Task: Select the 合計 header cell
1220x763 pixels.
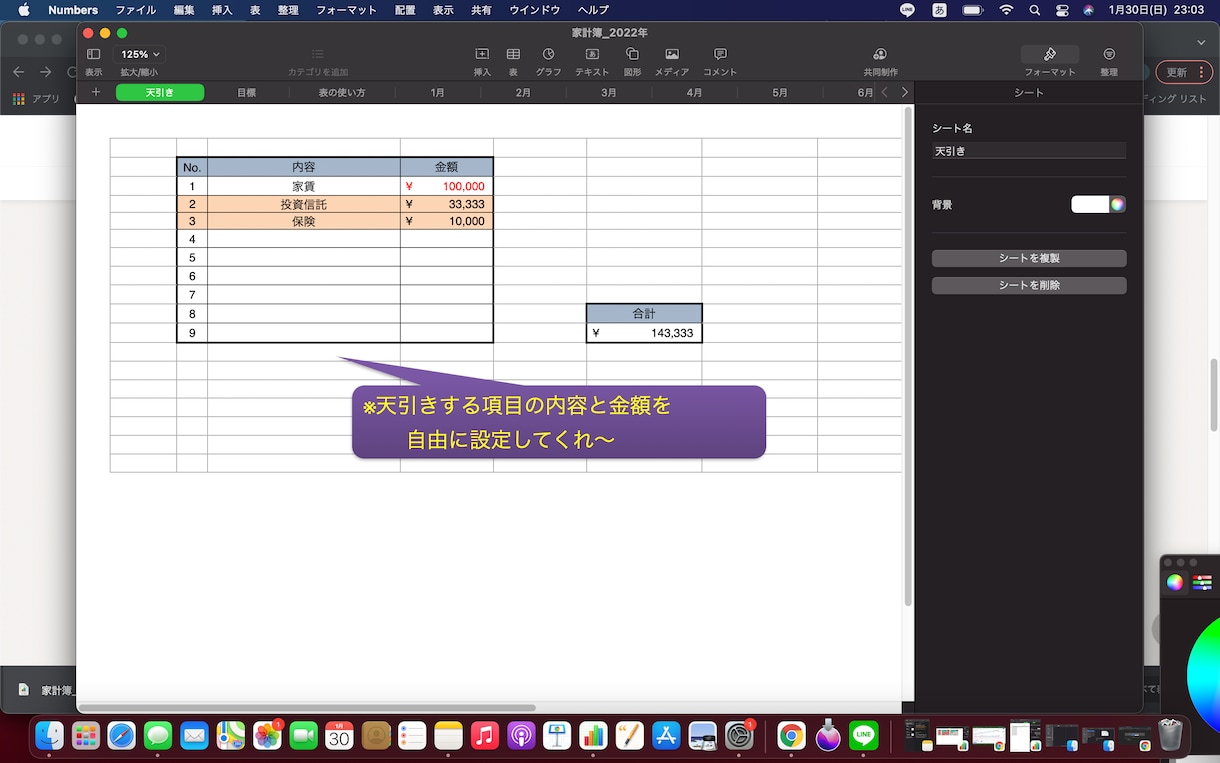Action: tap(644, 314)
